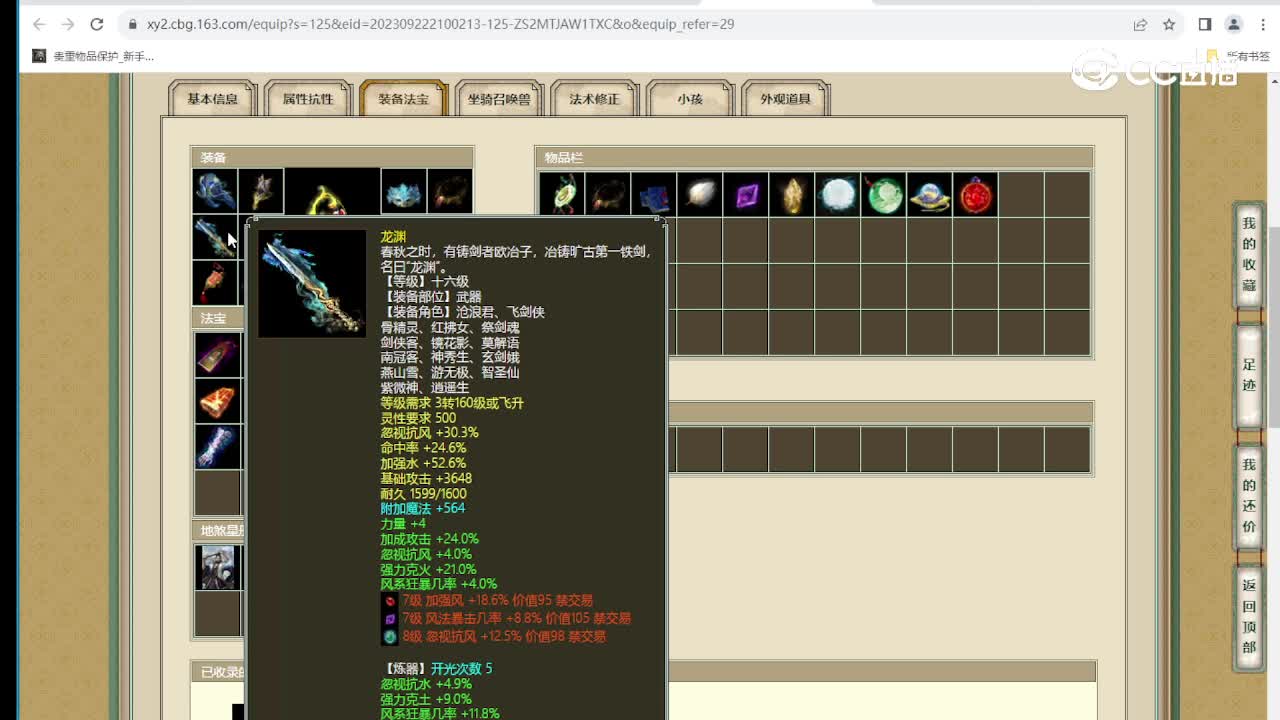The image size is (1280, 720).
Task: Click the orange fiery 法宝 icon
Action: pos(217,401)
